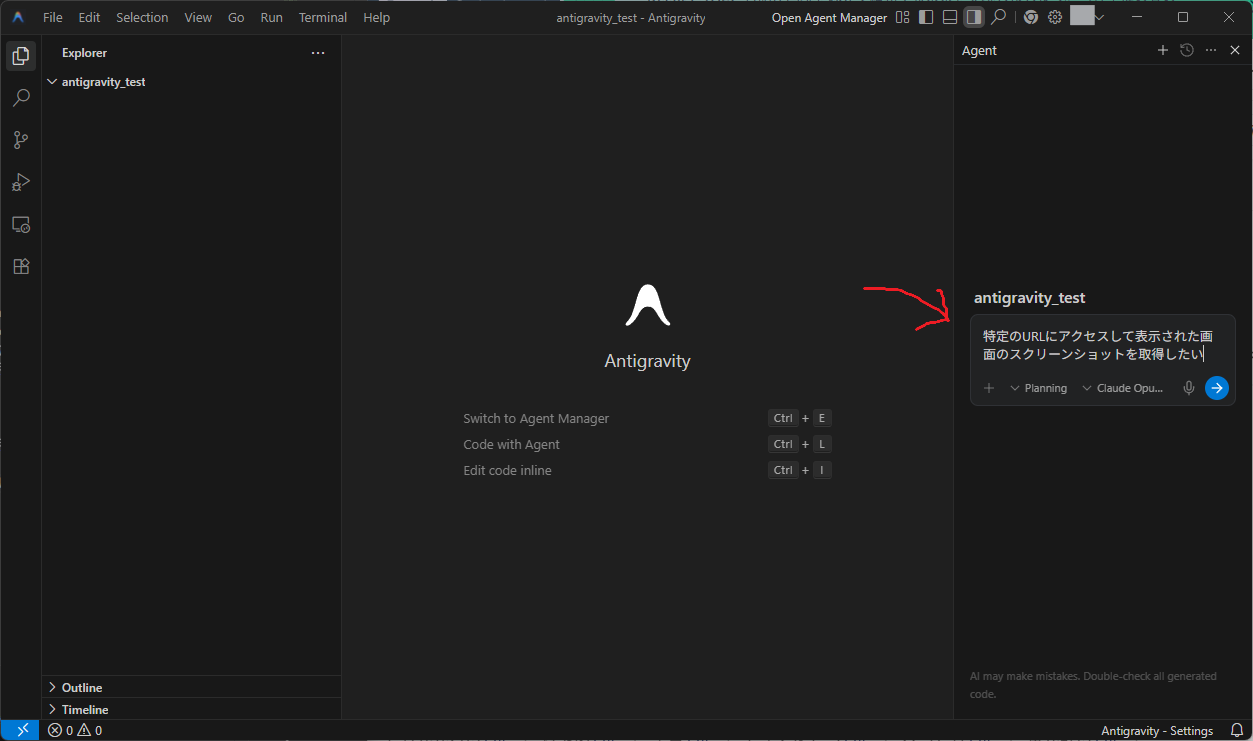Toggle the Agent side panel visibility
The image size is (1253, 741).
[x=973, y=17]
